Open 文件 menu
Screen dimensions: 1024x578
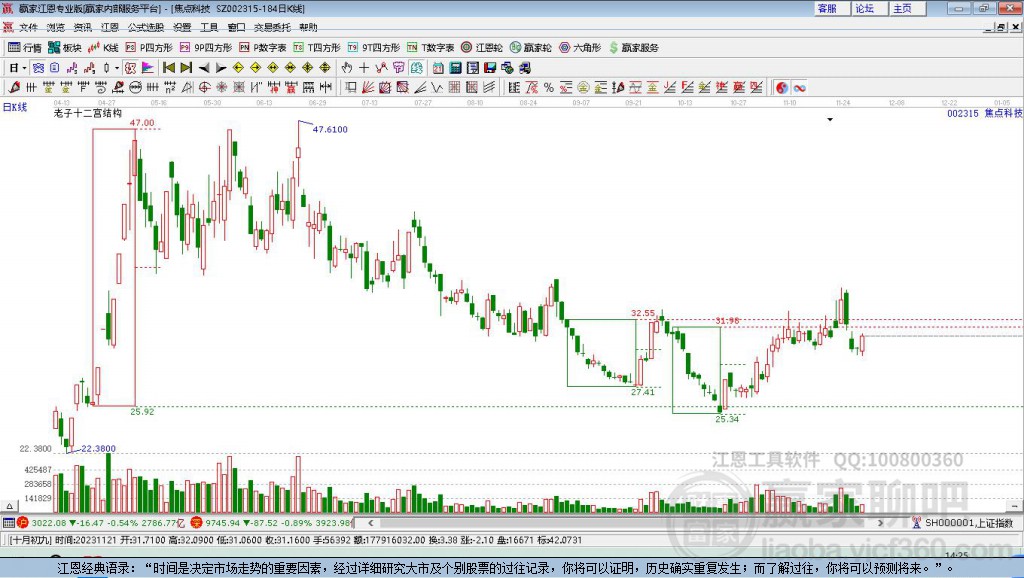pos(29,27)
